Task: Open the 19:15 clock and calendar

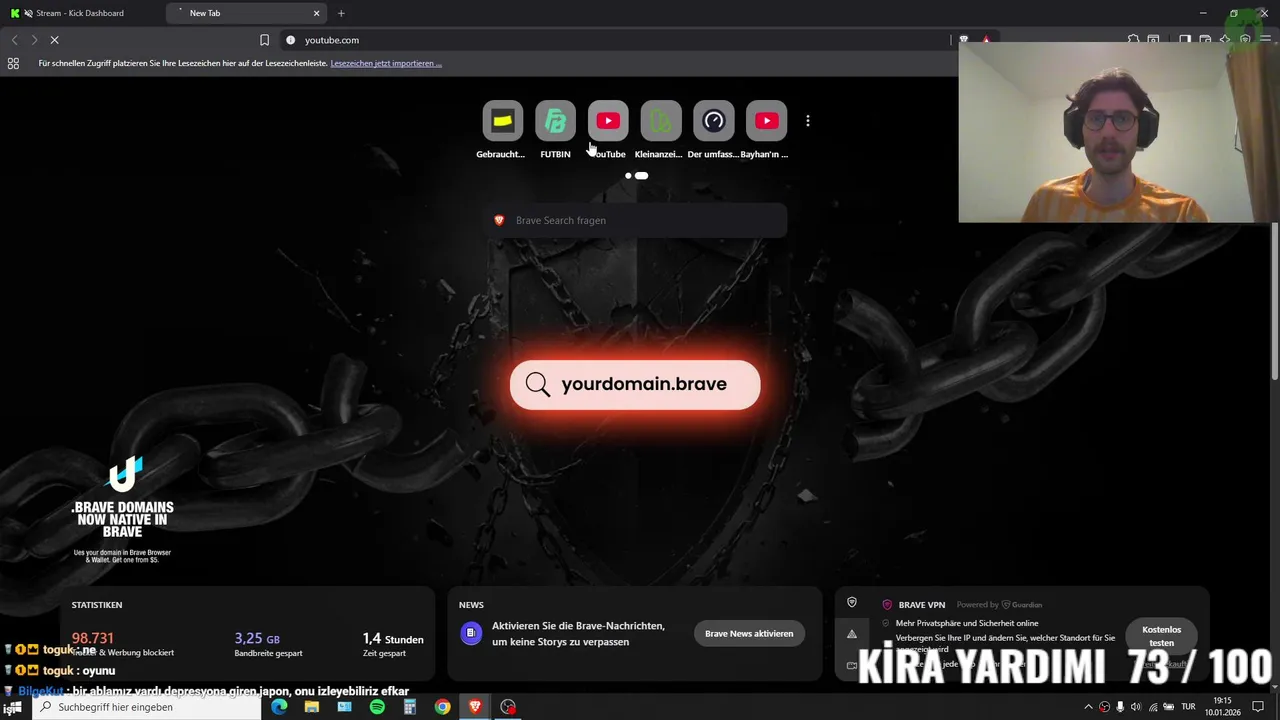Action: click(1222, 707)
